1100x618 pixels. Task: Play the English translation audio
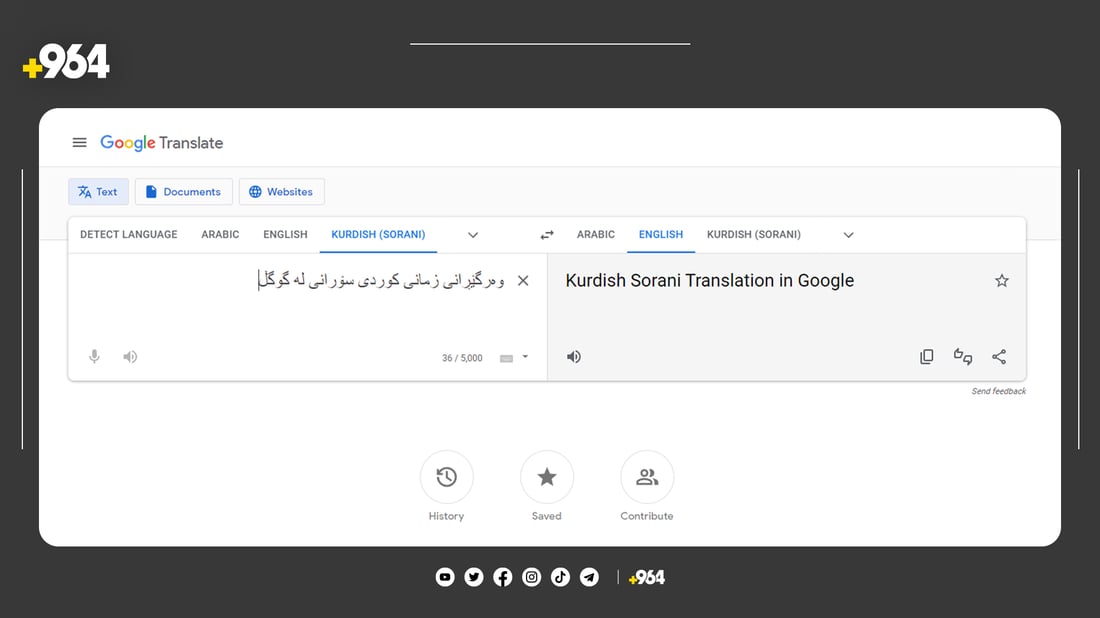pyautogui.click(x=573, y=356)
